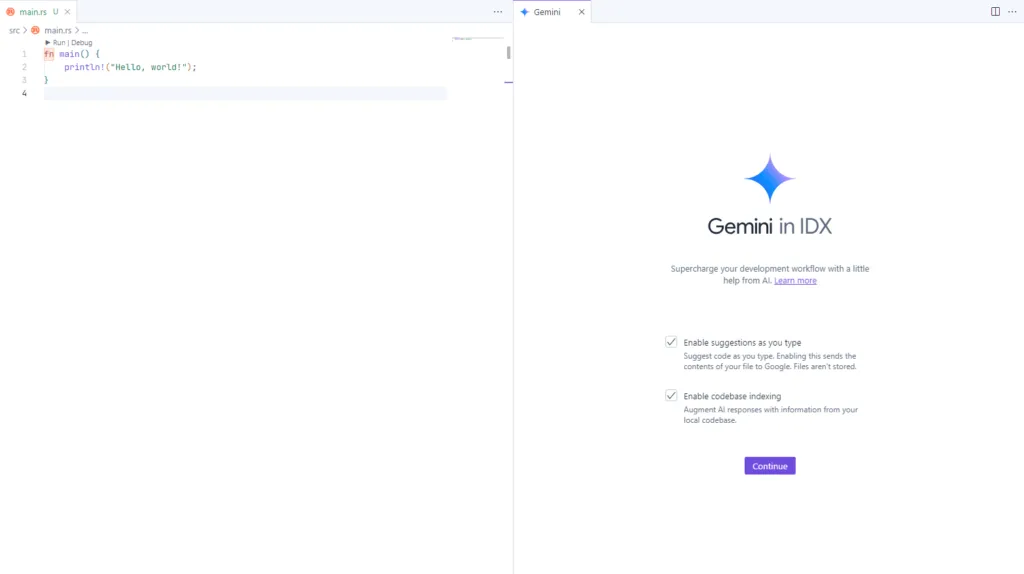Select main.rs in the breadcrumb
Viewport: 1024px width, 574px height.
point(57,30)
